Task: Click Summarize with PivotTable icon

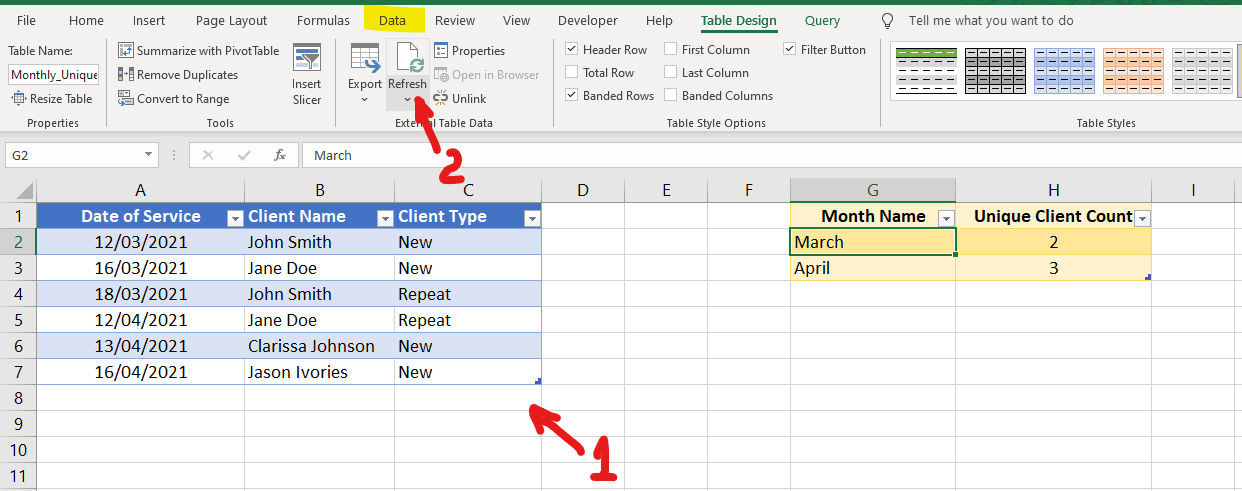Action: (x=126, y=50)
